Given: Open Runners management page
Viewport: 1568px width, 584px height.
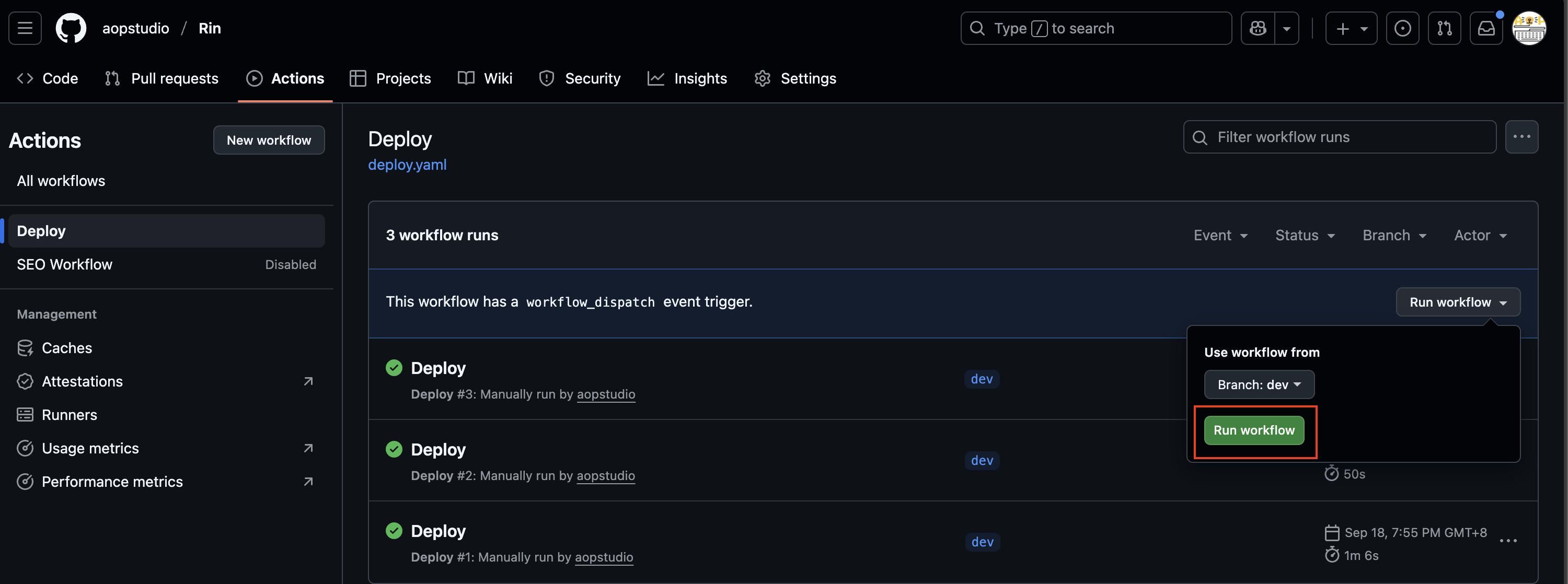Looking at the screenshot, I should click(166, 415).
